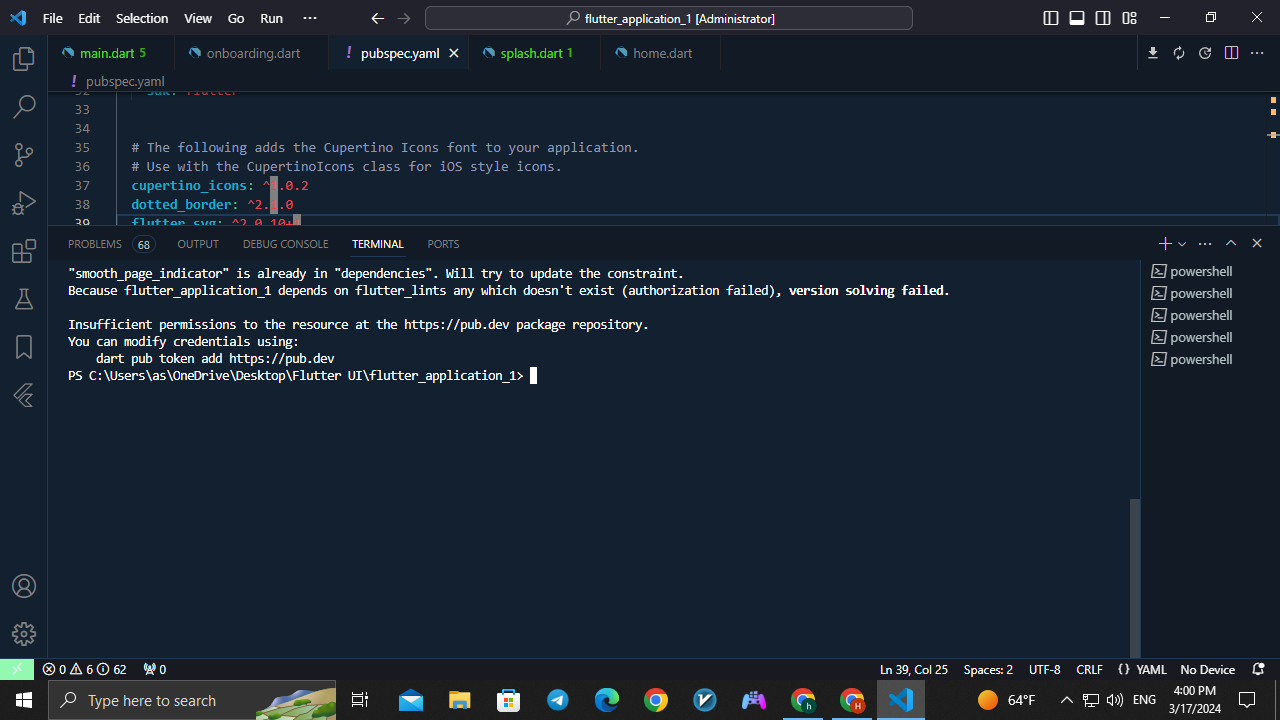Toggle the primary side bar visibility
Screen dimensions: 1280x720
pyautogui.click(x=1051, y=18)
